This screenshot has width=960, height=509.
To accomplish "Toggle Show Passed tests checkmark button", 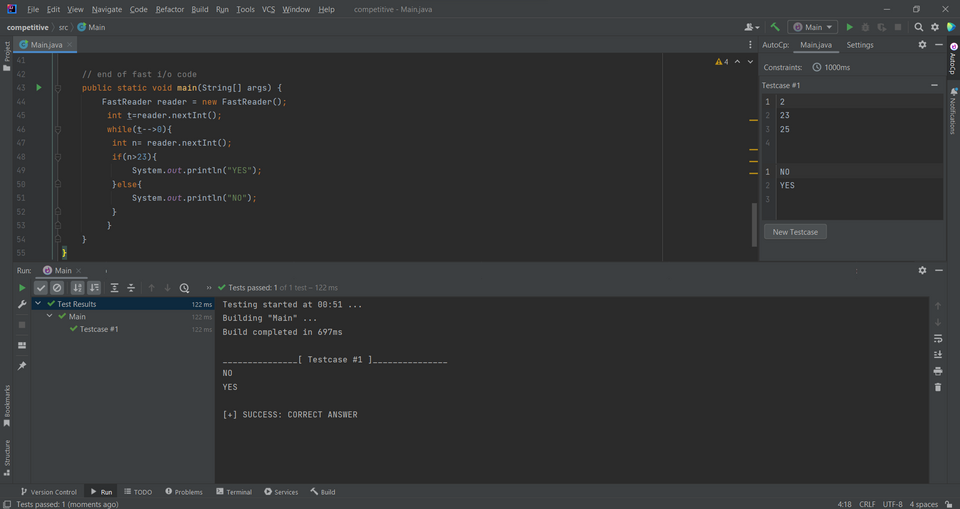I will [41, 288].
